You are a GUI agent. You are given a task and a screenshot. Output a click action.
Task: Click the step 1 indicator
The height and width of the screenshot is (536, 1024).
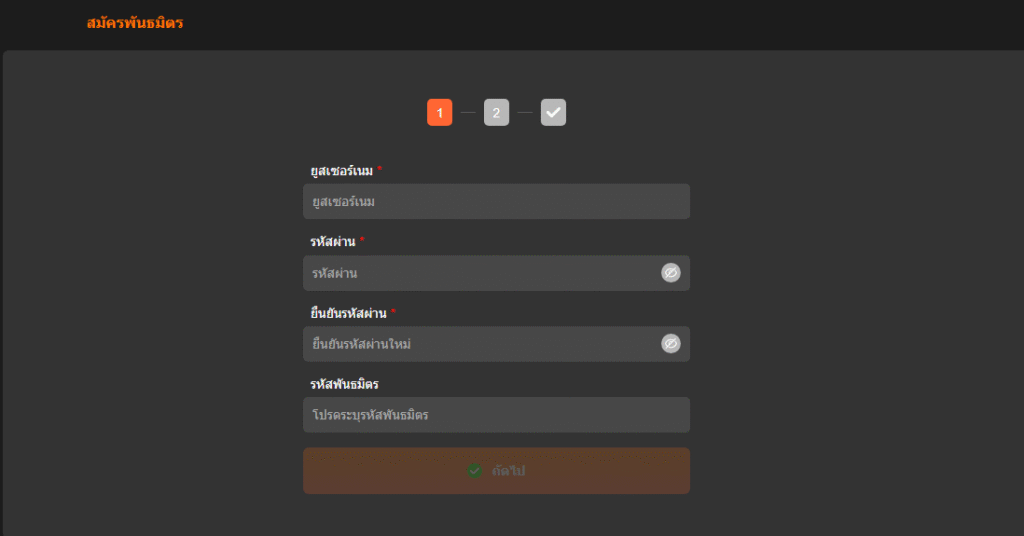coord(439,113)
